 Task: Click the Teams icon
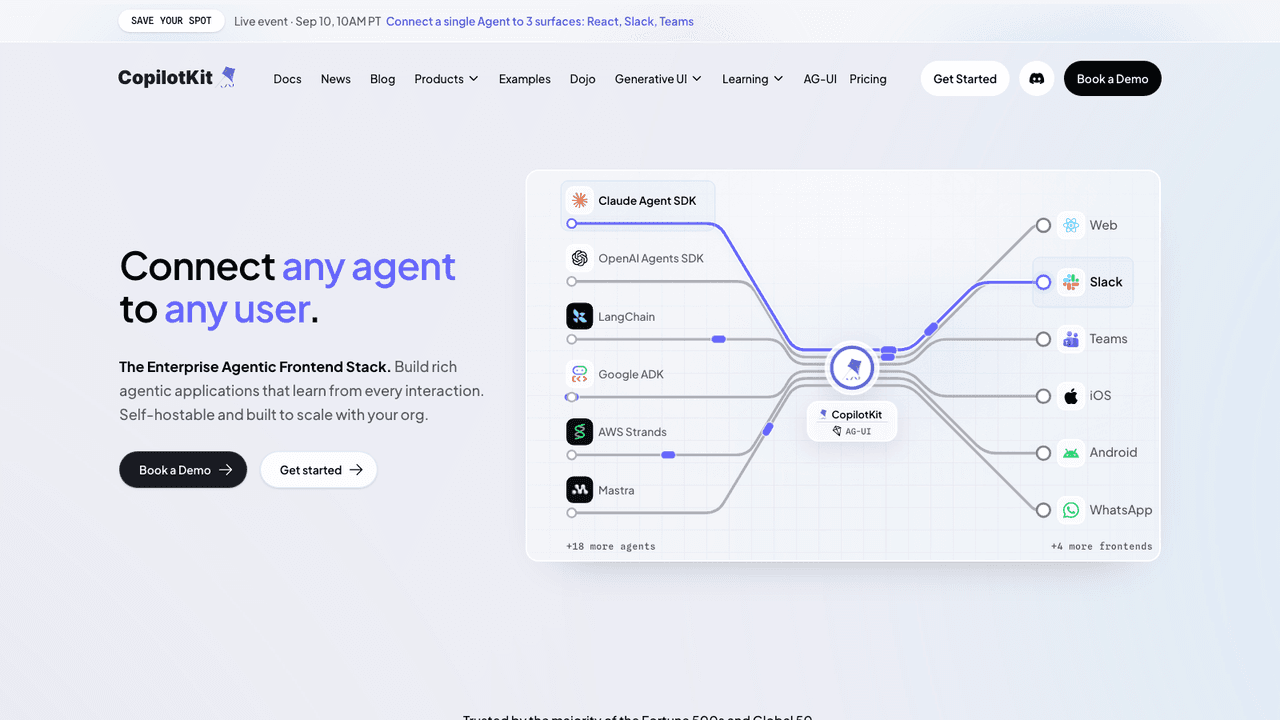pos(1071,339)
